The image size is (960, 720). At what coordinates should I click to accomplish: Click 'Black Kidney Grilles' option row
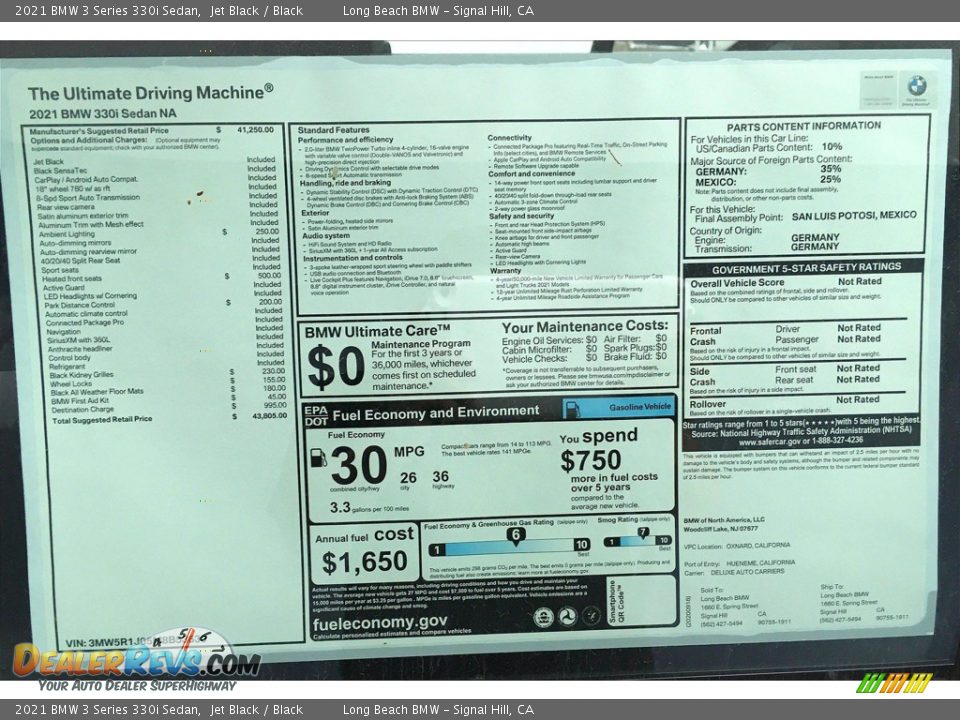167,373
